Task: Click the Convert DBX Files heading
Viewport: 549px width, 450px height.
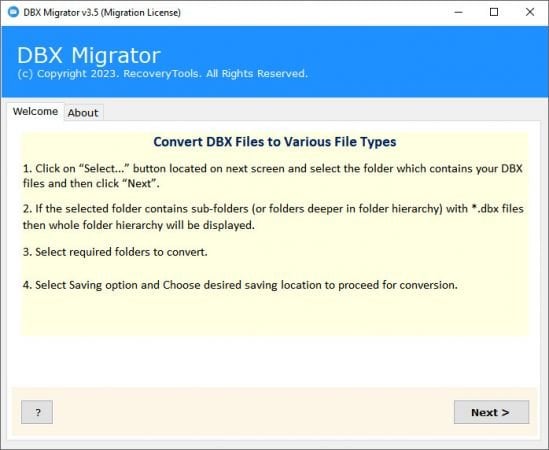Action: click(x=275, y=142)
